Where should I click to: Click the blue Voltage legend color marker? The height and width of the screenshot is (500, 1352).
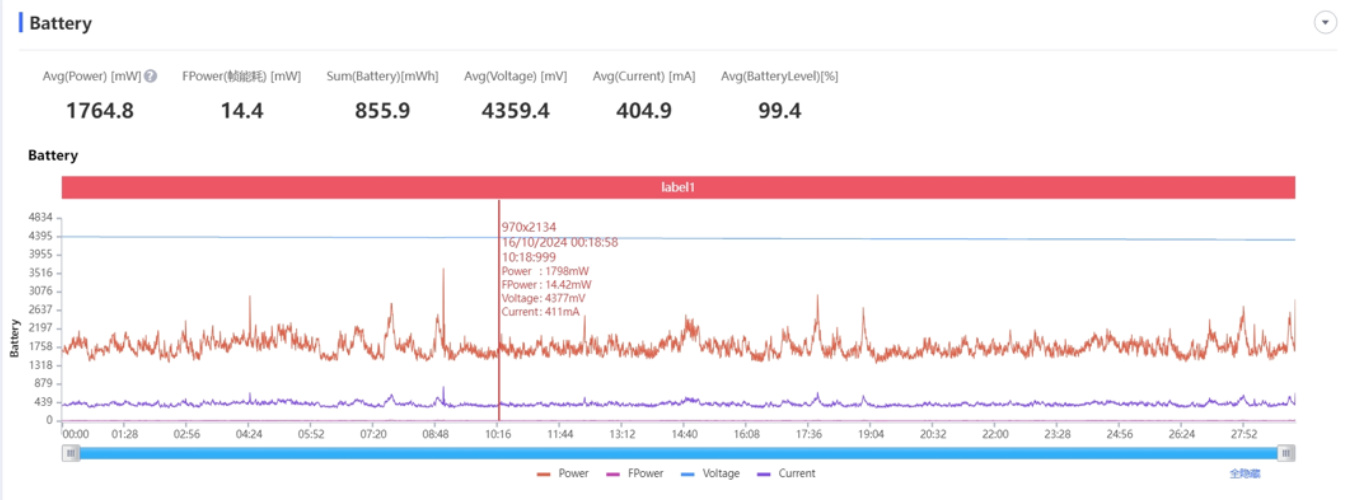[688, 474]
